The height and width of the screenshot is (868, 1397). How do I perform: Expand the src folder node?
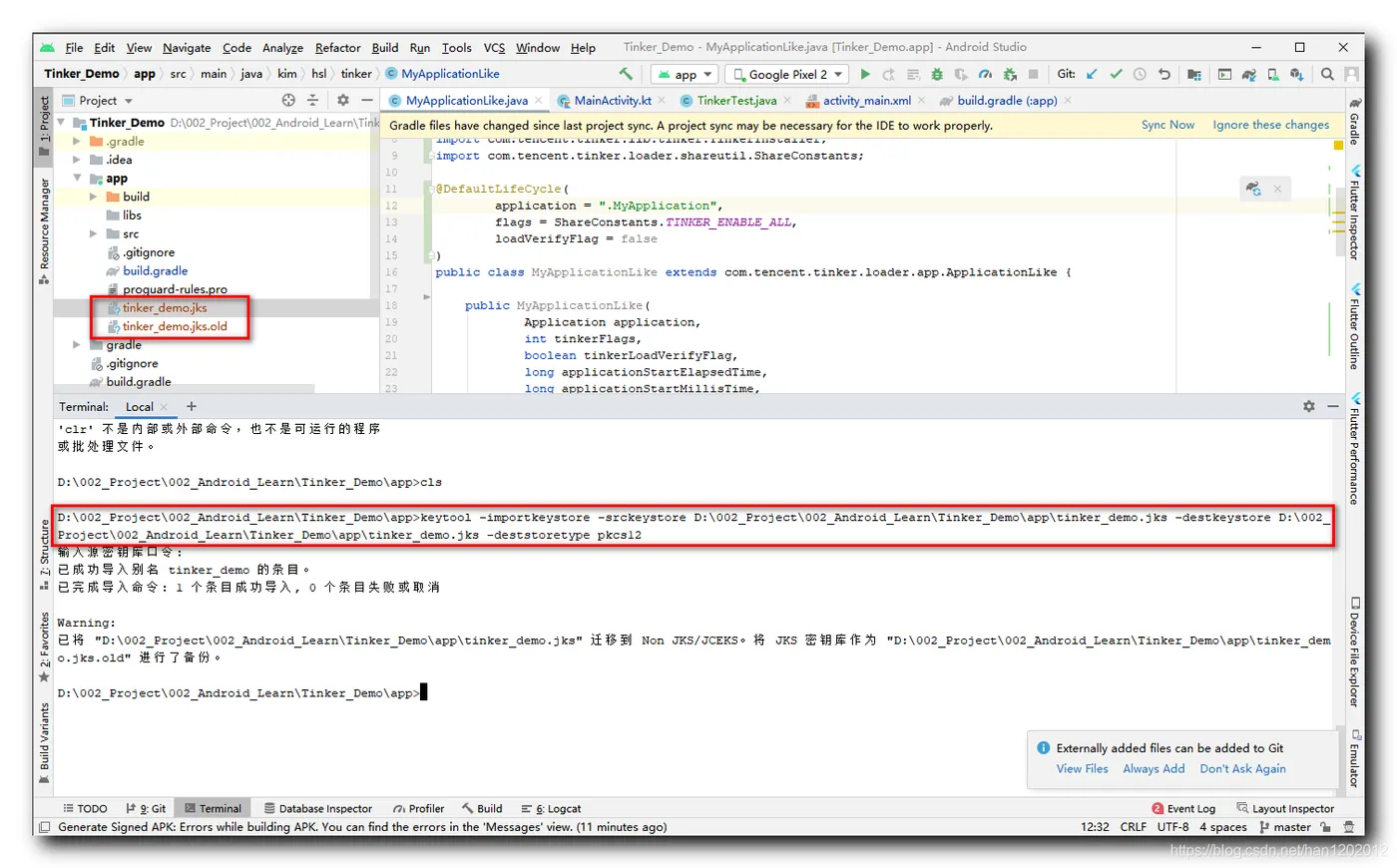point(94,233)
